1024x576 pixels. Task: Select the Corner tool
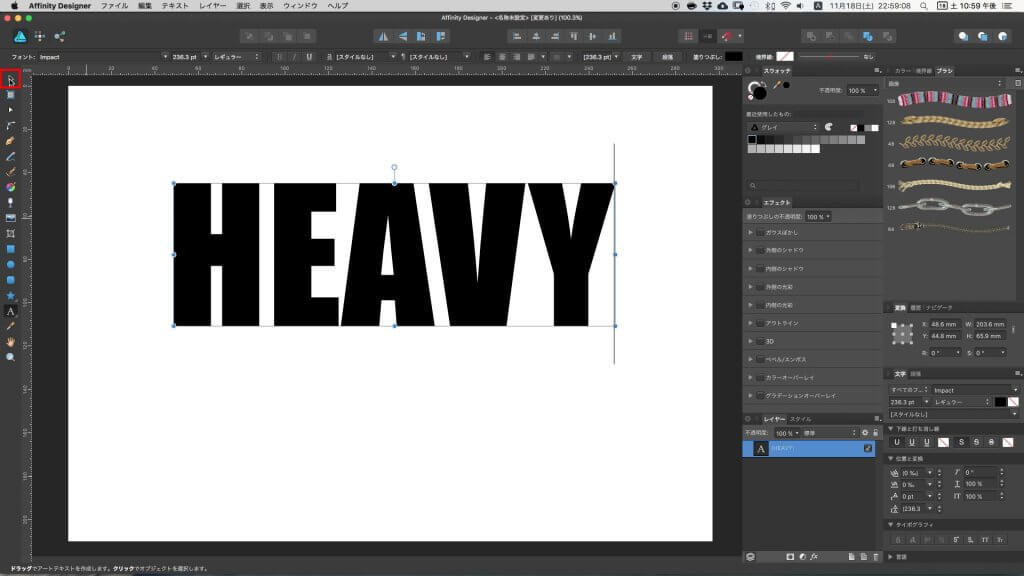[x=10, y=125]
